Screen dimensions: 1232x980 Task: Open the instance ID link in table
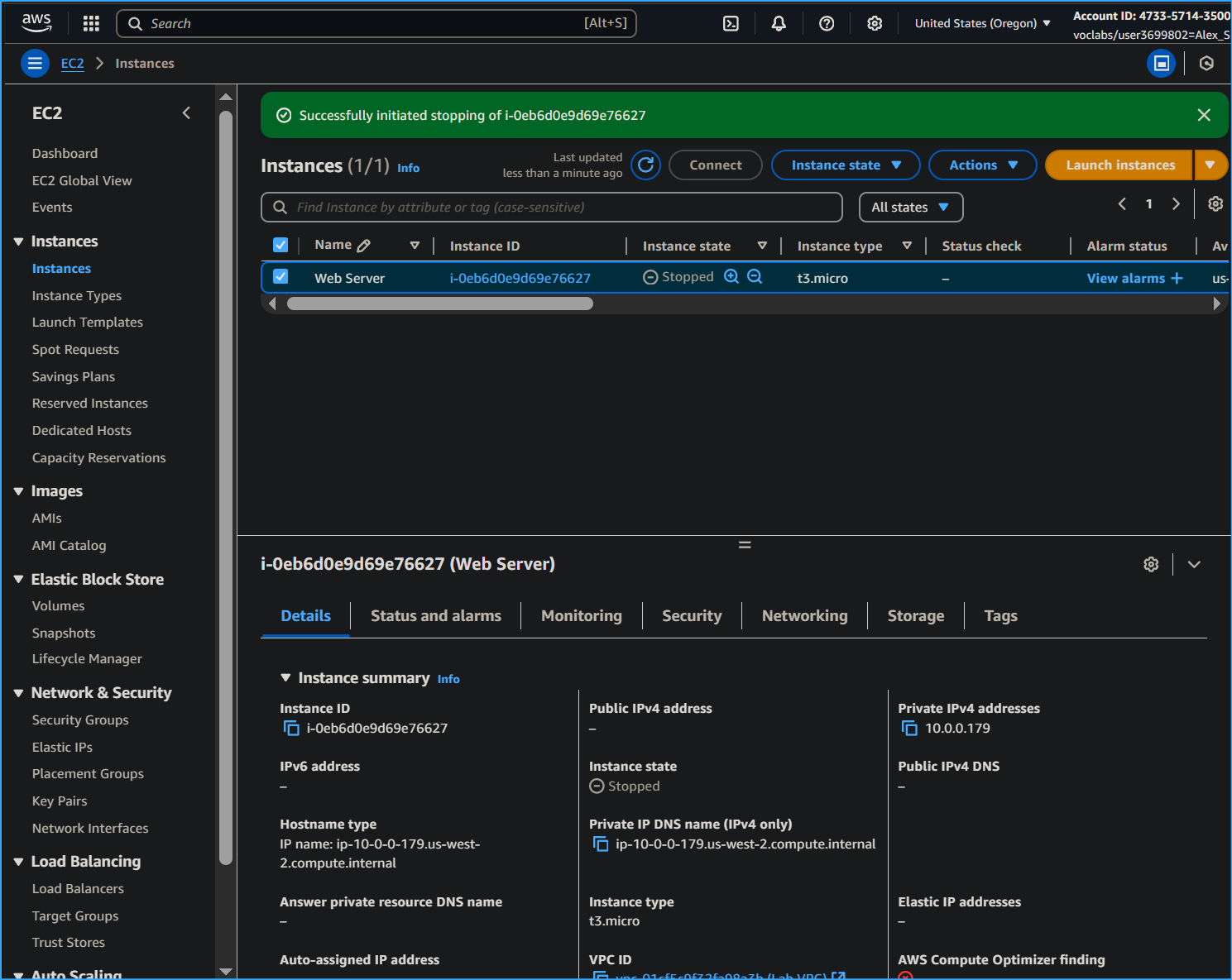[520, 278]
